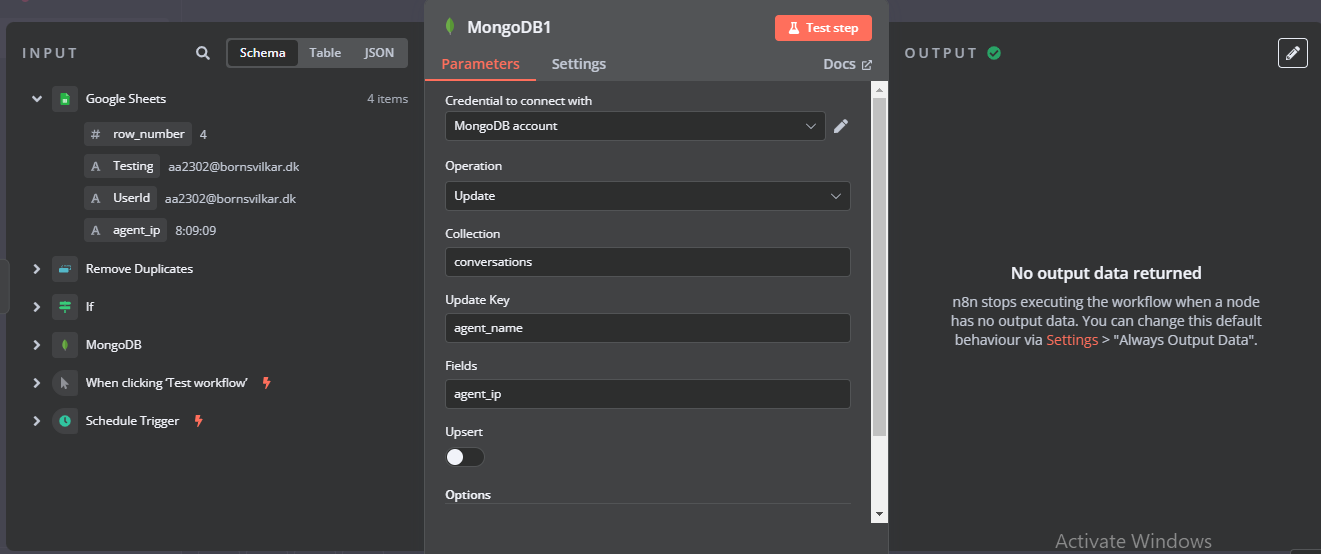Click the row_number schema pill
Image resolution: width=1321 pixels, height=554 pixels.
coord(138,134)
